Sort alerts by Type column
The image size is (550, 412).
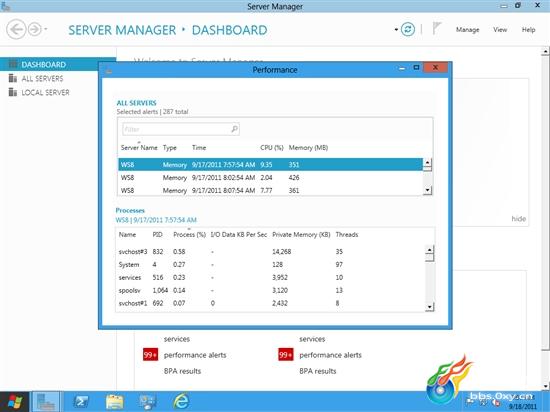(170, 148)
